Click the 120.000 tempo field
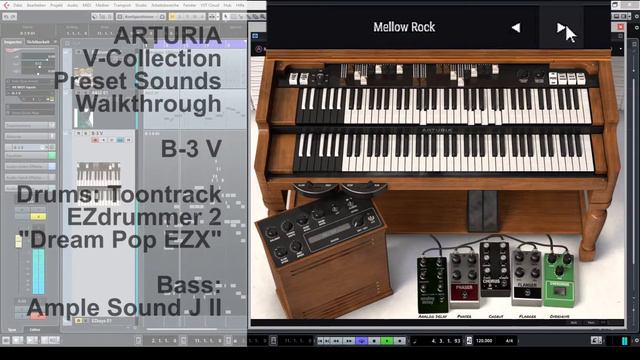 coord(484,340)
